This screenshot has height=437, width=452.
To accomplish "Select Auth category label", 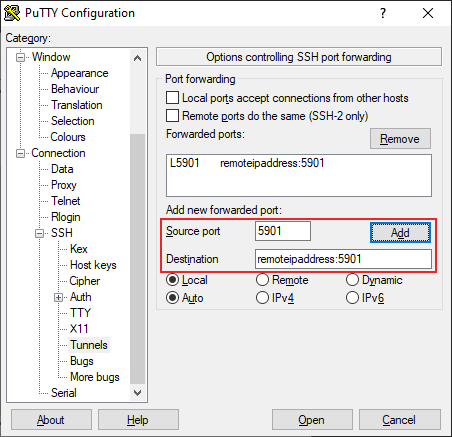I will click(80, 297).
